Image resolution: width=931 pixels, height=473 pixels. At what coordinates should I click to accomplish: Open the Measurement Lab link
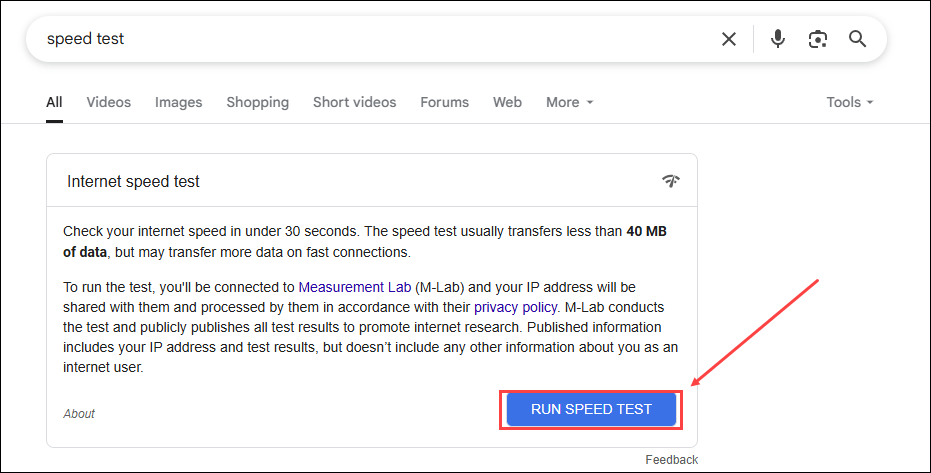coord(354,287)
